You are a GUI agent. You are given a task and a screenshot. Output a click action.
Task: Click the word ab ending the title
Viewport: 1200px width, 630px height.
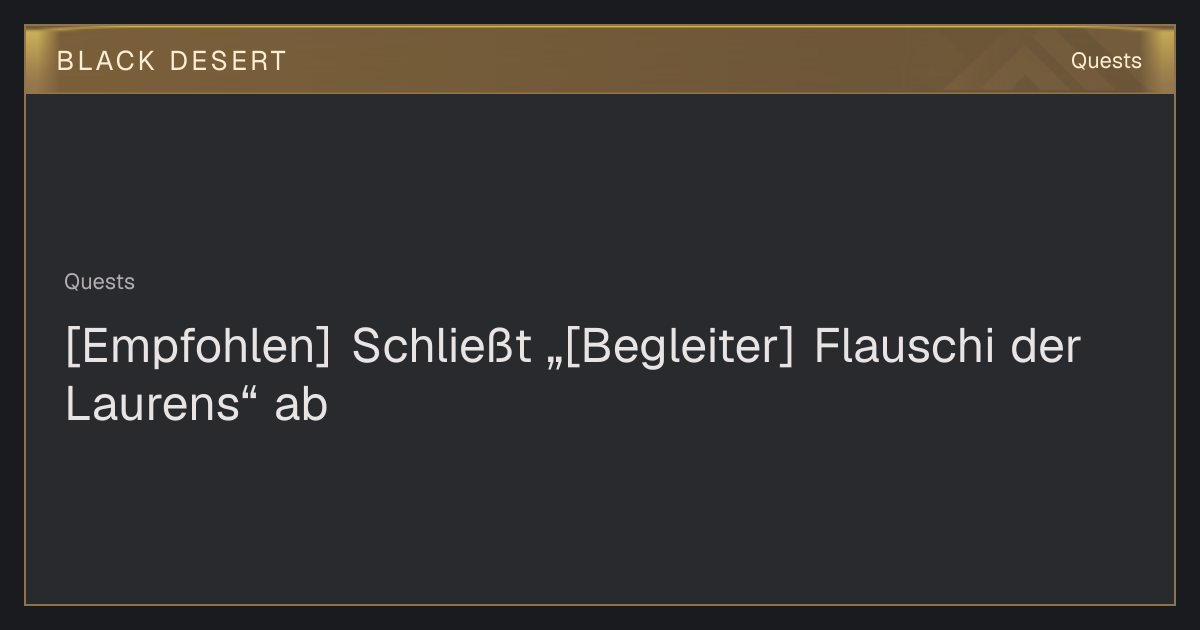pyautogui.click(x=301, y=406)
